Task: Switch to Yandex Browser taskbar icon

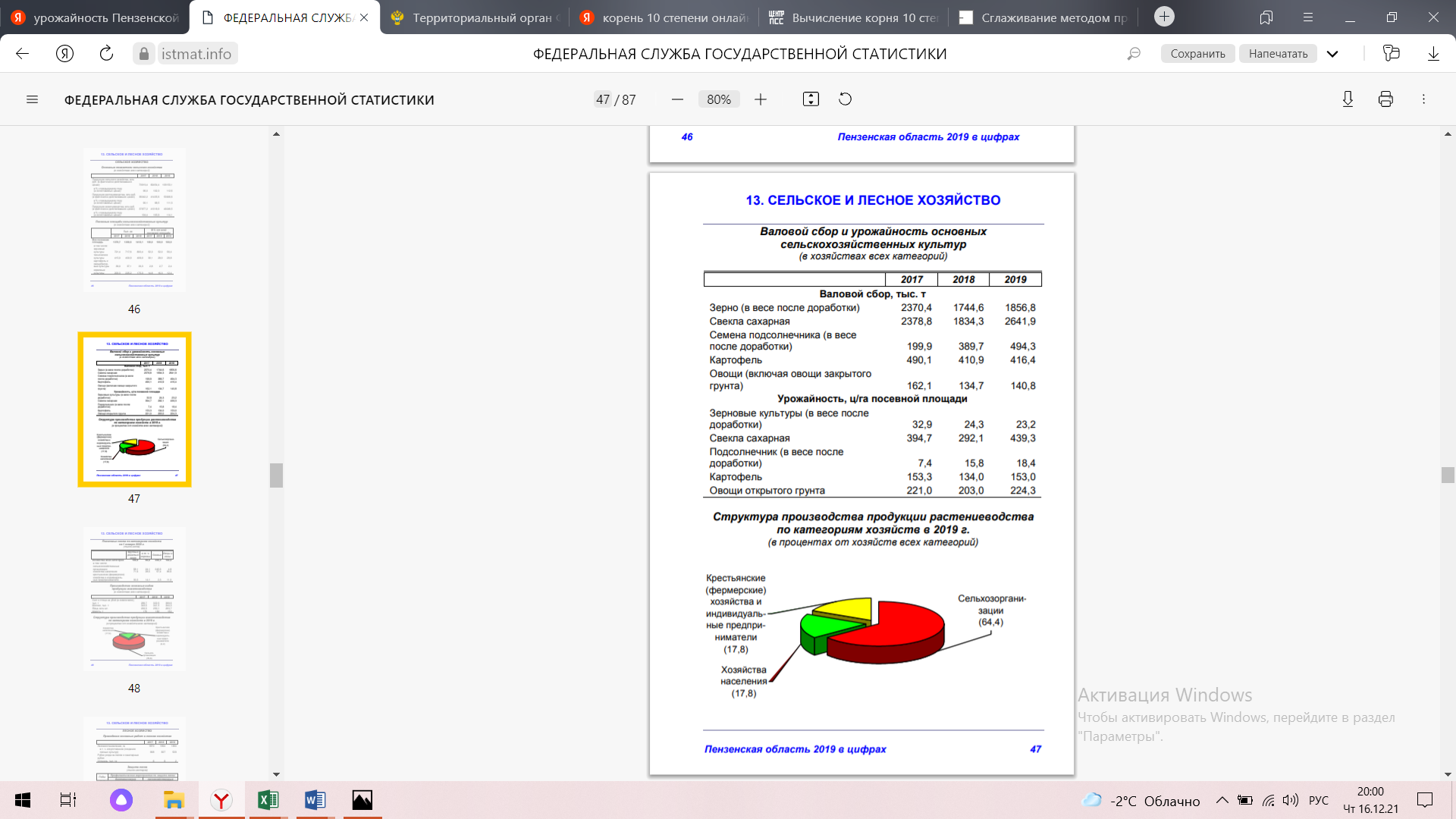Action: 221,800
